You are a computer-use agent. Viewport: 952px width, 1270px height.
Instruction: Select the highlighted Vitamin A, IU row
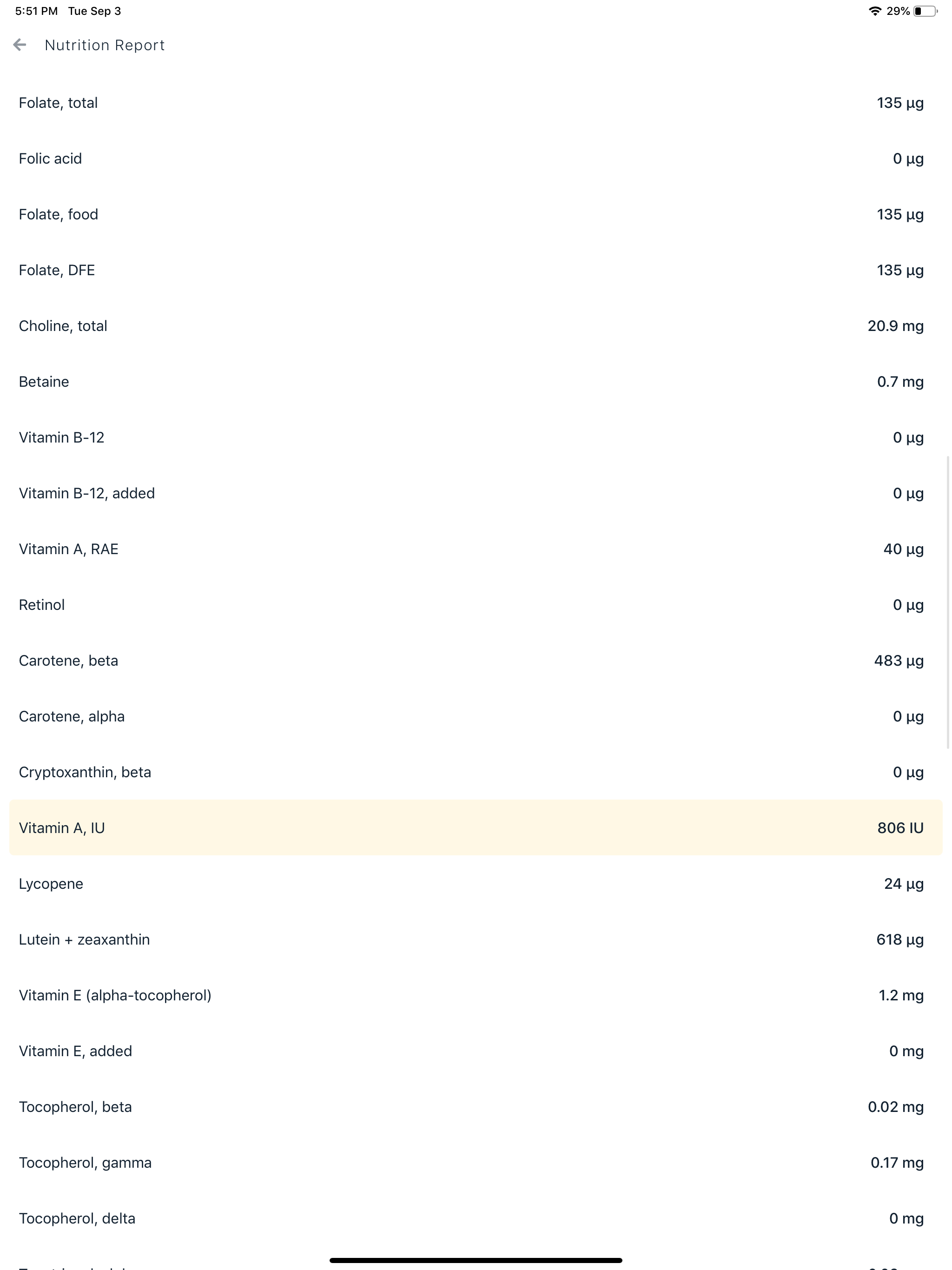(476, 827)
